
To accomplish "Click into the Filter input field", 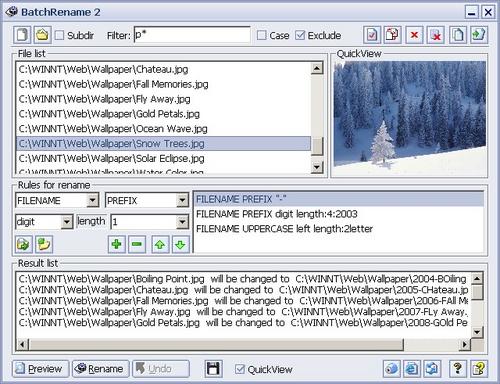I will (192, 35).
